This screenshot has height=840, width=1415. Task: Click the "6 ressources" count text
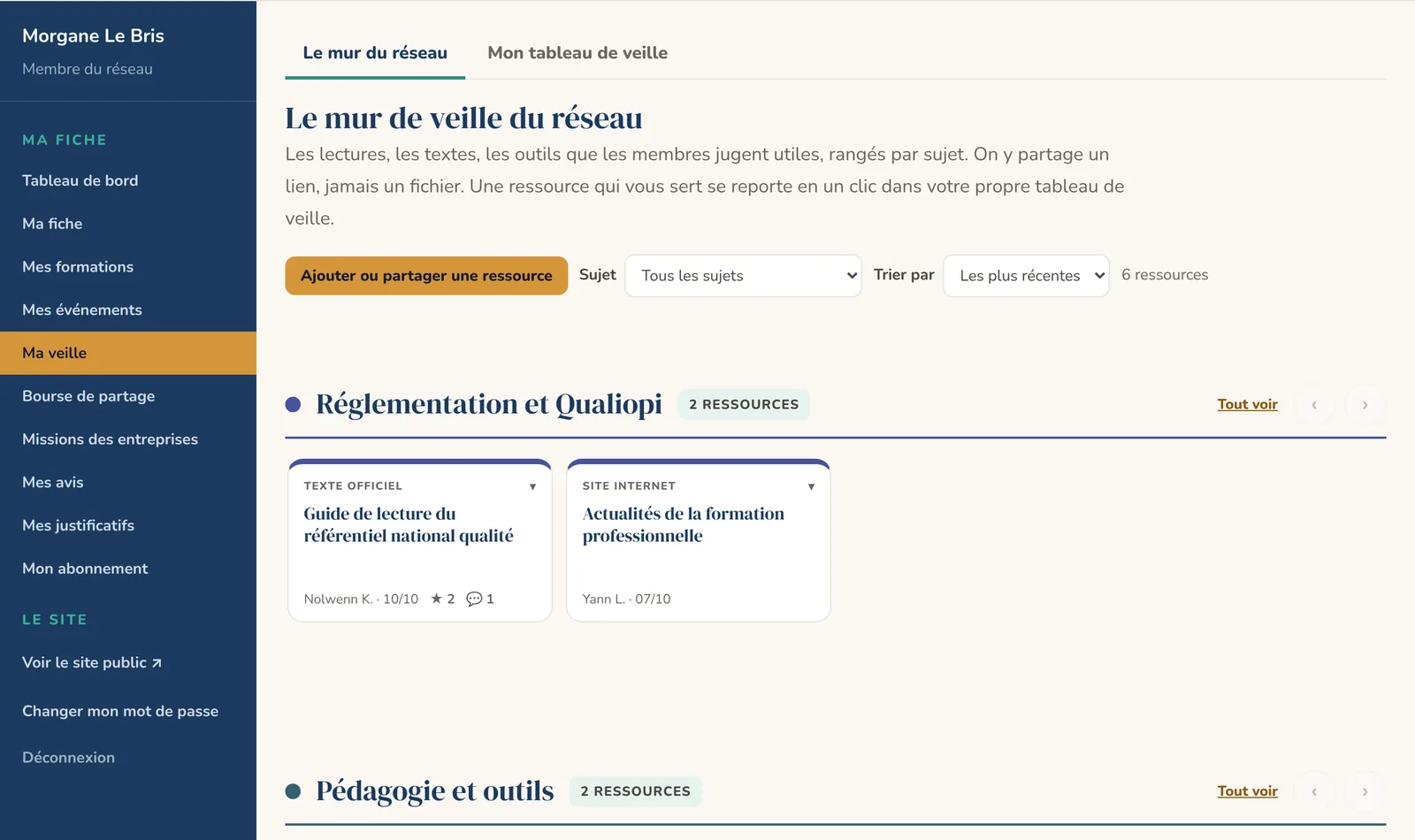click(x=1165, y=275)
